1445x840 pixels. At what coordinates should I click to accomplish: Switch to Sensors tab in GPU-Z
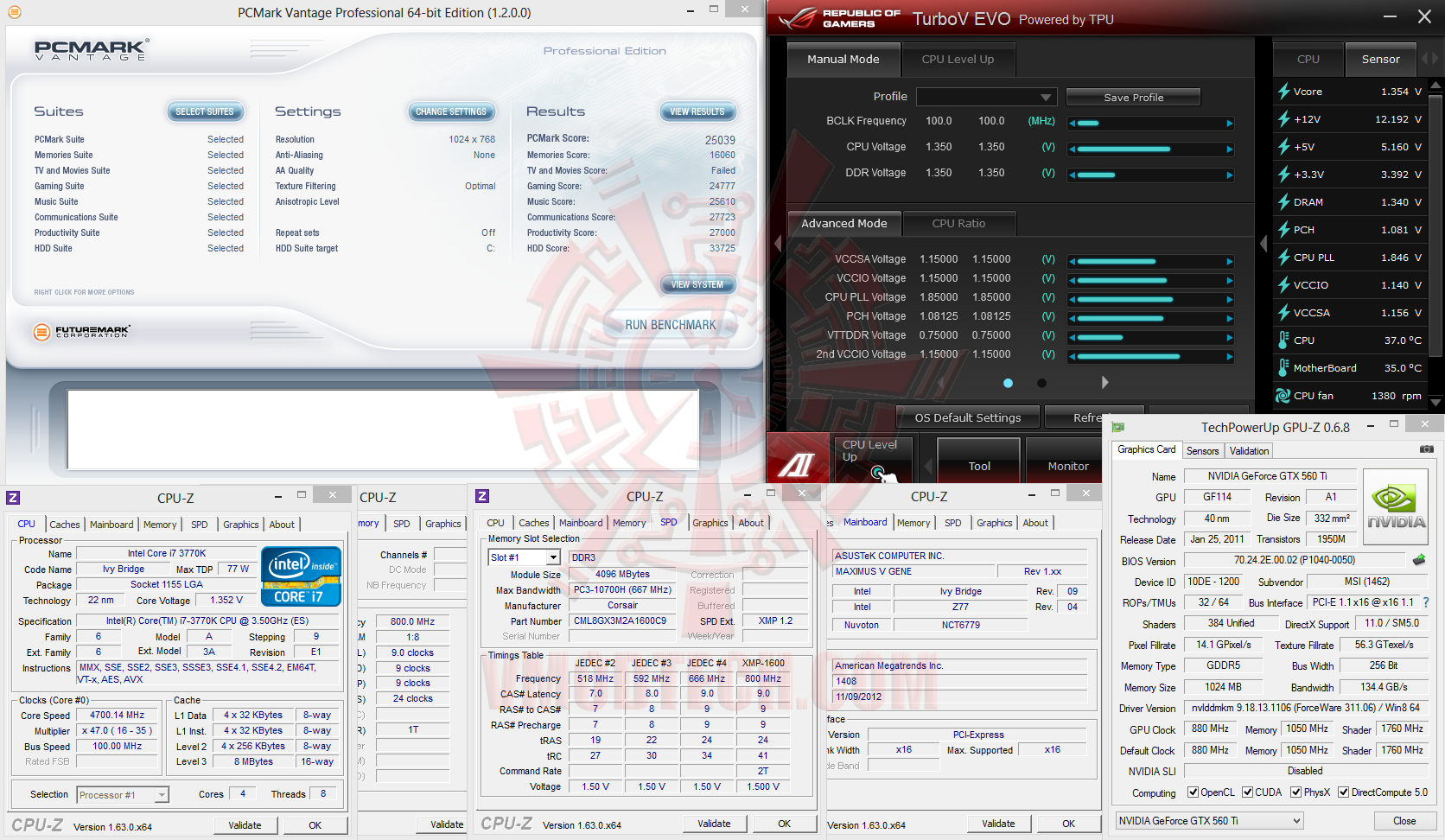[x=1202, y=451]
